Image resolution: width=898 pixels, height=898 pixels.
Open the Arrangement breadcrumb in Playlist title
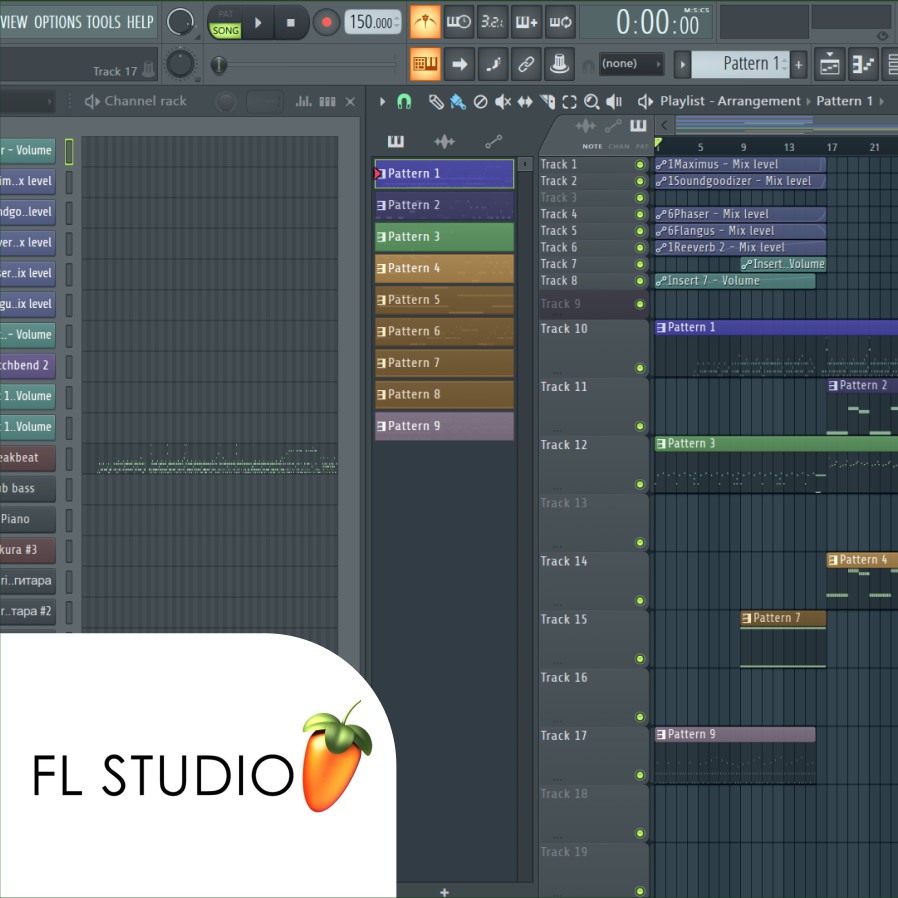pos(758,101)
